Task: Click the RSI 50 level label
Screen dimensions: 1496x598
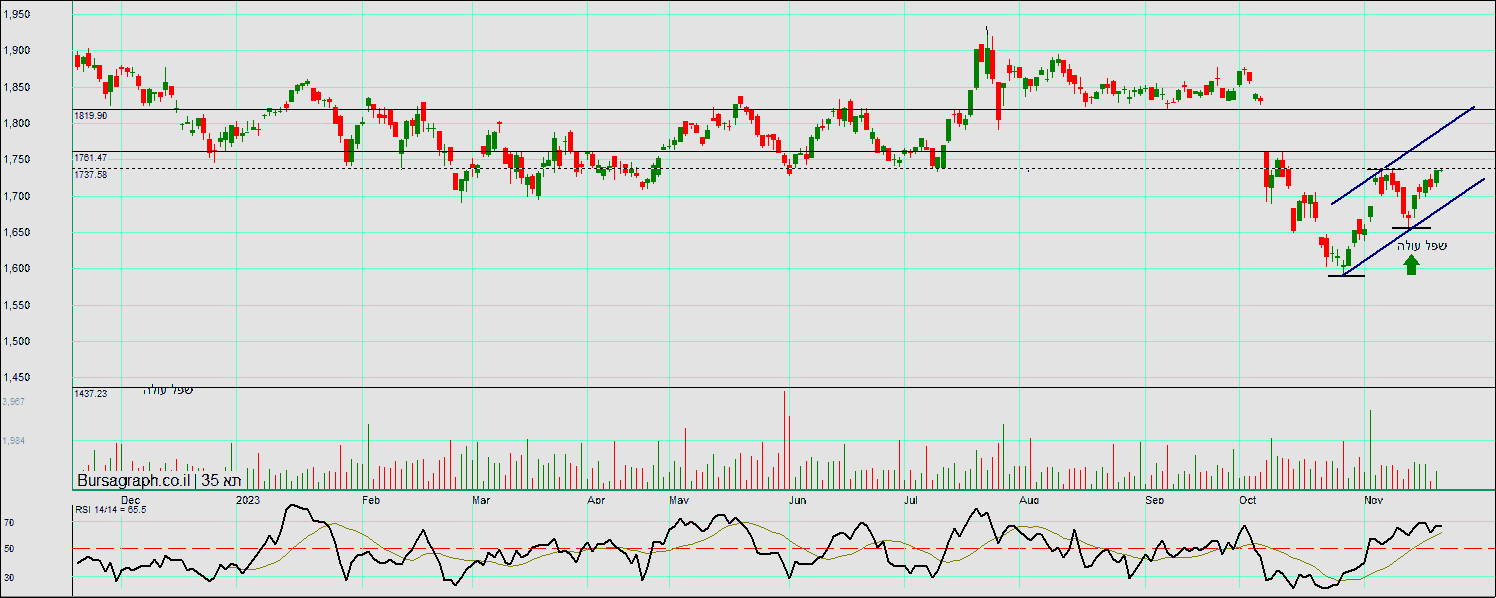Action: click(8, 550)
